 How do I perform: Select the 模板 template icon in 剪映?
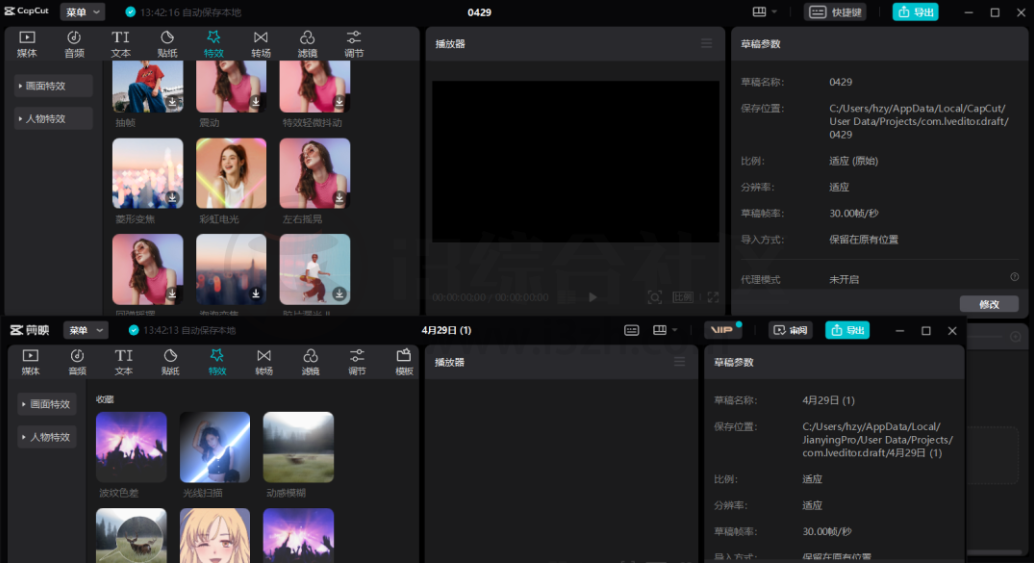click(404, 362)
